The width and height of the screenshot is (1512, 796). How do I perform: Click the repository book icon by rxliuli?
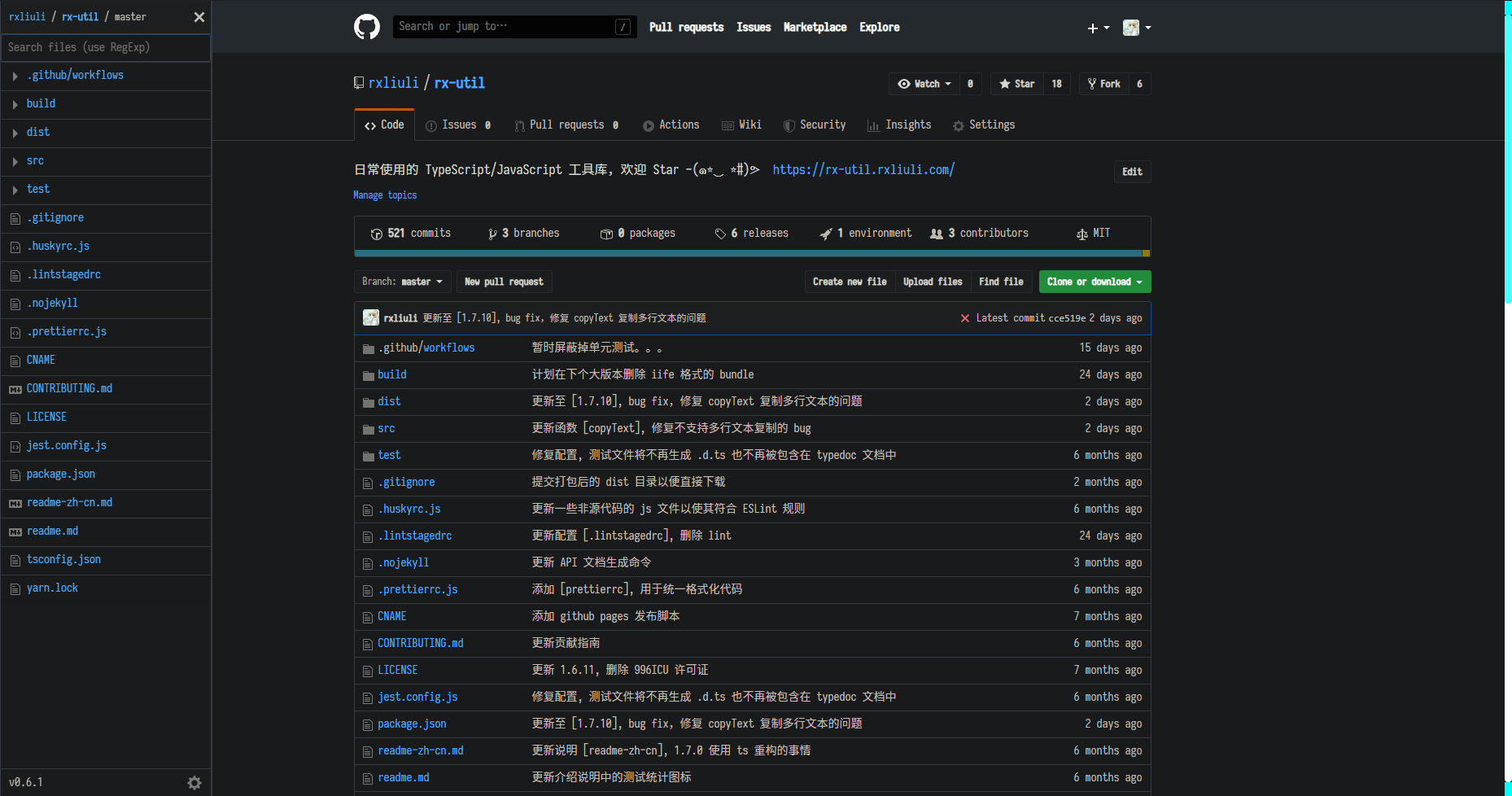coord(359,83)
